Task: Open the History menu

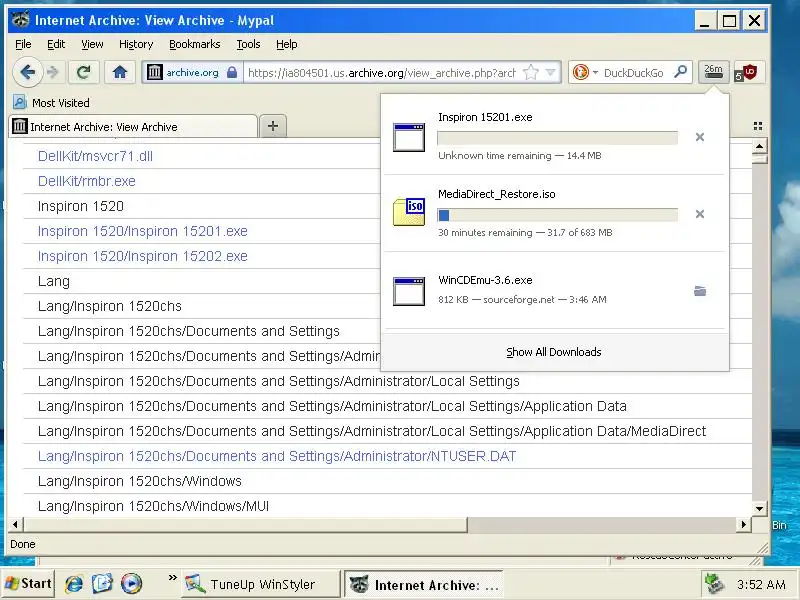Action: tap(136, 44)
